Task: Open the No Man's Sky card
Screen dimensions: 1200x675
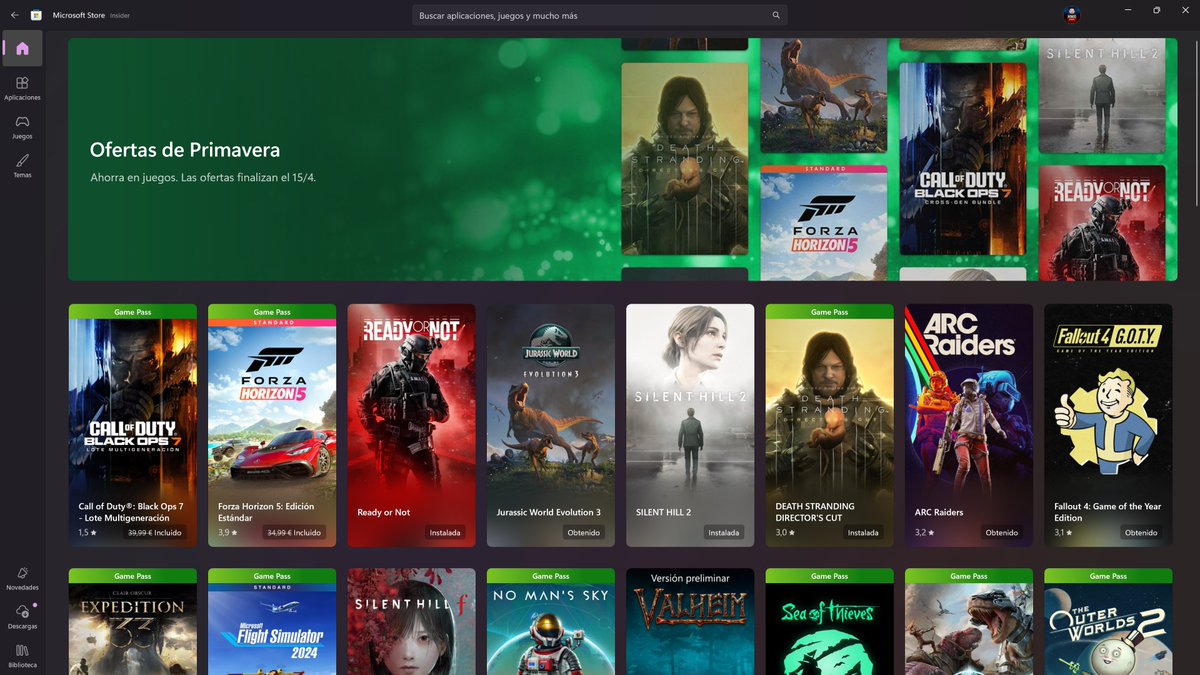Action: point(551,622)
